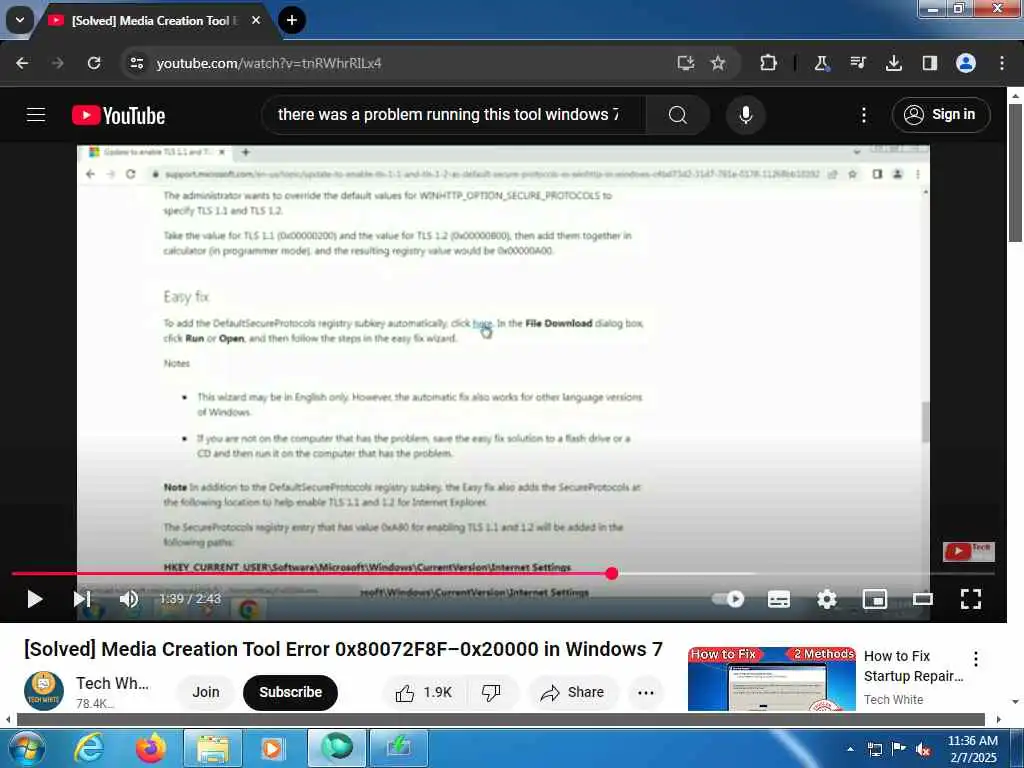This screenshot has width=1024, height=768.
Task: Click the red video progress scrubber
Action: pos(611,573)
